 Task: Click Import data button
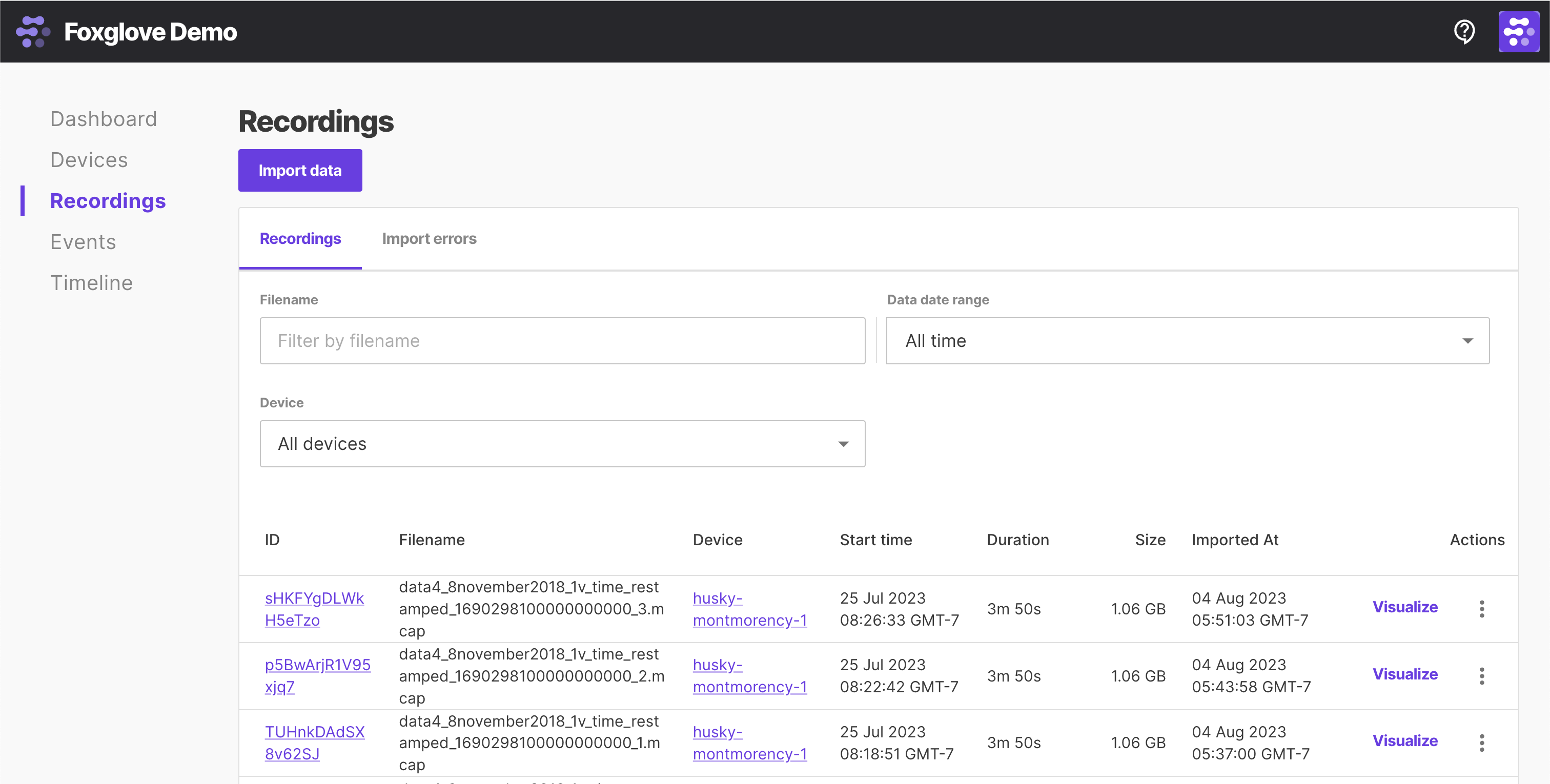[x=300, y=170]
